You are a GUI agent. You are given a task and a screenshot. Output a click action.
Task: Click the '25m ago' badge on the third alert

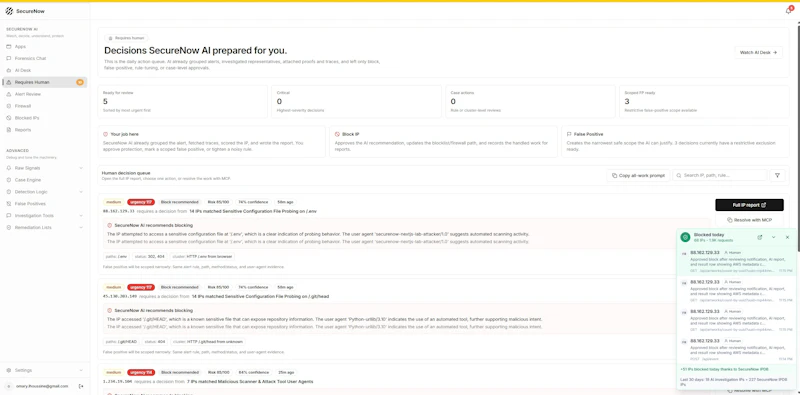(286, 372)
